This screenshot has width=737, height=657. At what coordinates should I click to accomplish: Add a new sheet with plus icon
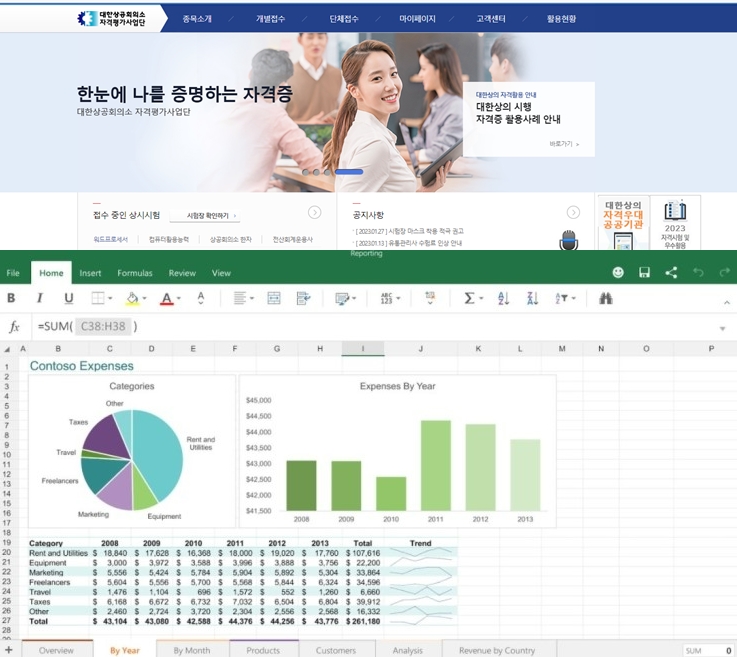click(x=9, y=650)
